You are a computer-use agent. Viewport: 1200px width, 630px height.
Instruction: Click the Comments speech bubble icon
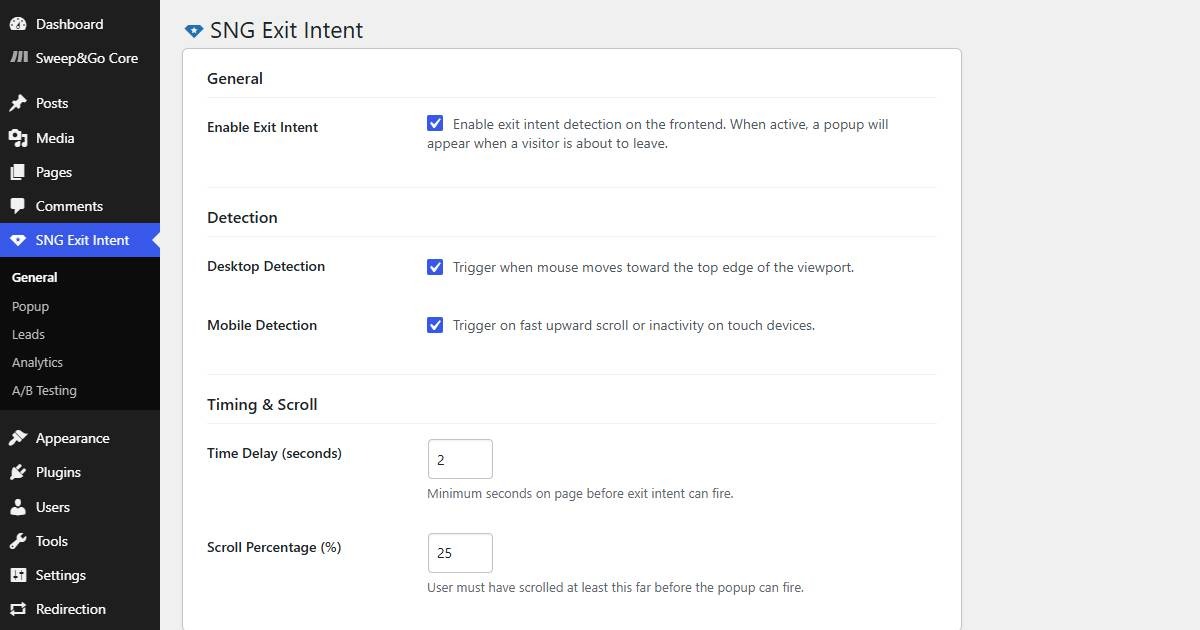[18, 206]
